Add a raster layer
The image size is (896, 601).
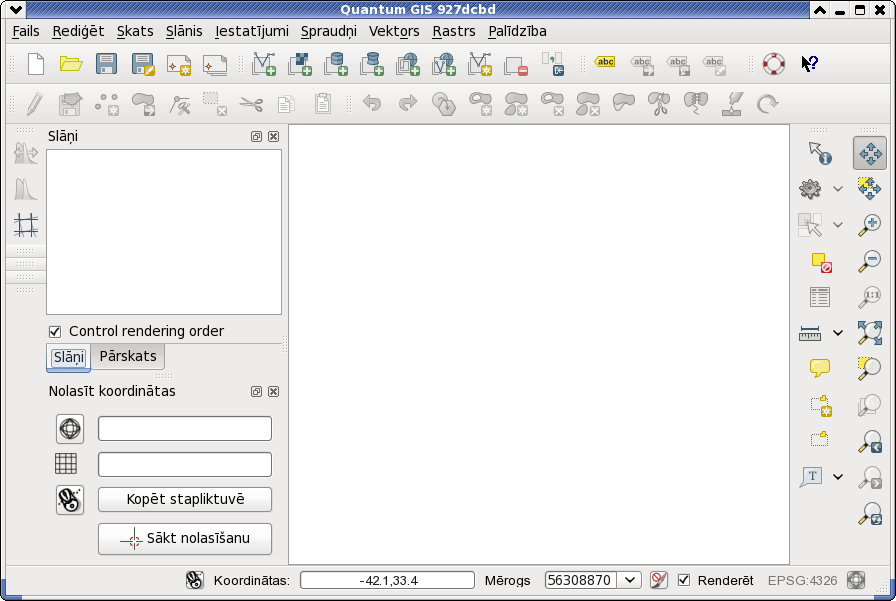(x=300, y=64)
